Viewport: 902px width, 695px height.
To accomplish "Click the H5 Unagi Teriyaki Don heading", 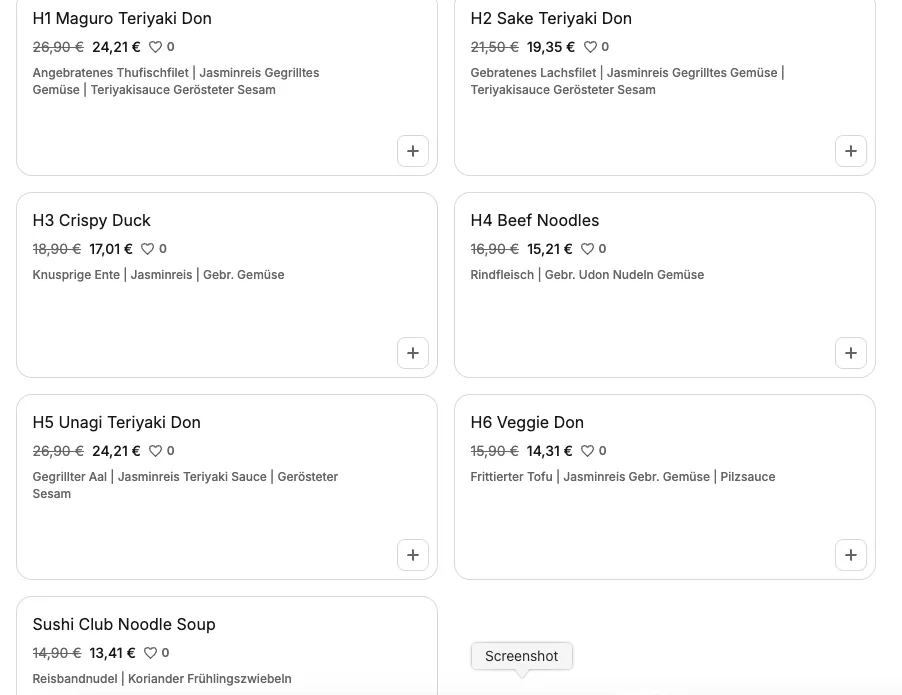I will [x=116, y=422].
